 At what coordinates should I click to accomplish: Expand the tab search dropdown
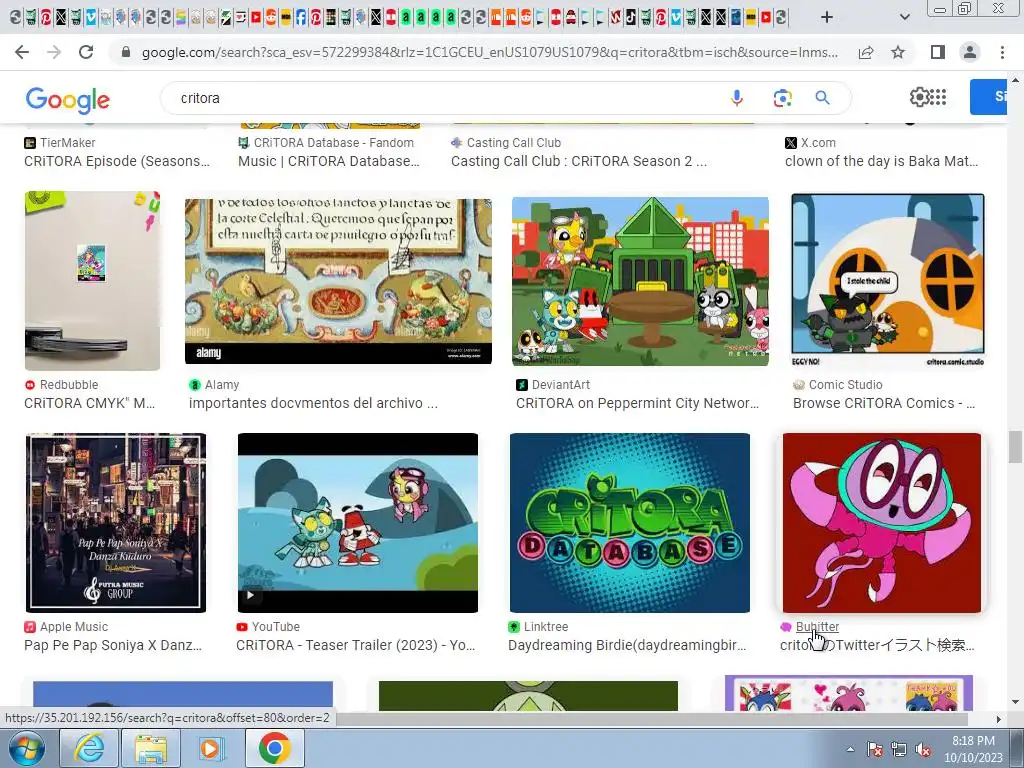904,17
